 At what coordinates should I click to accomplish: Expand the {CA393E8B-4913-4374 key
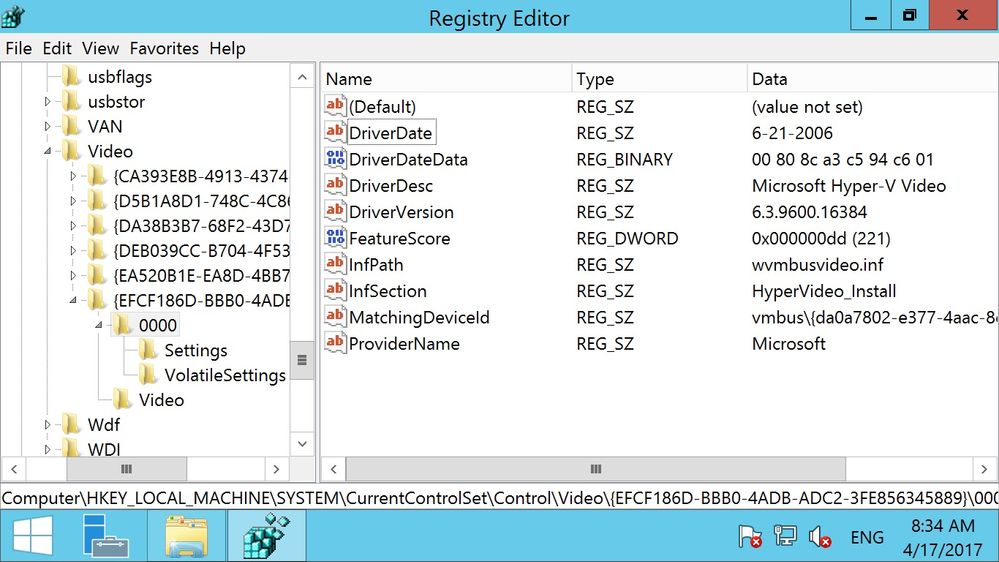[x=73, y=176]
